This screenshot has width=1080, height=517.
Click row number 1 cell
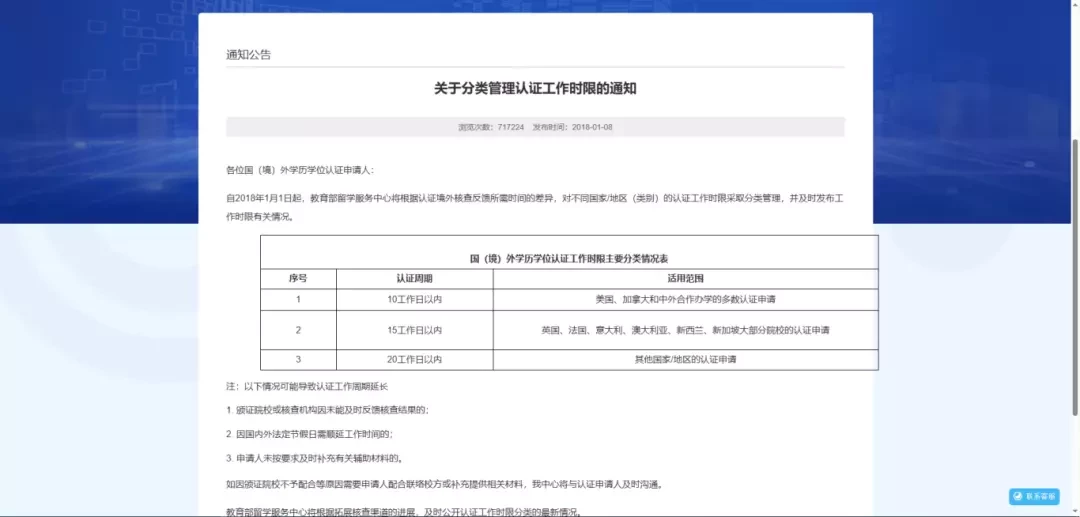click(298, 299)
